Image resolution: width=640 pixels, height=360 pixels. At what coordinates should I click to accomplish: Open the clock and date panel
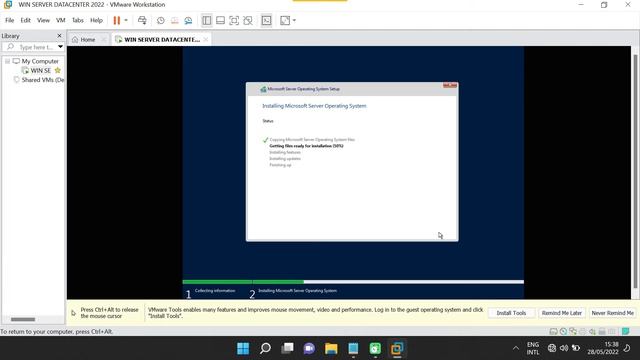pyautogui.click(x=603, y=348)
